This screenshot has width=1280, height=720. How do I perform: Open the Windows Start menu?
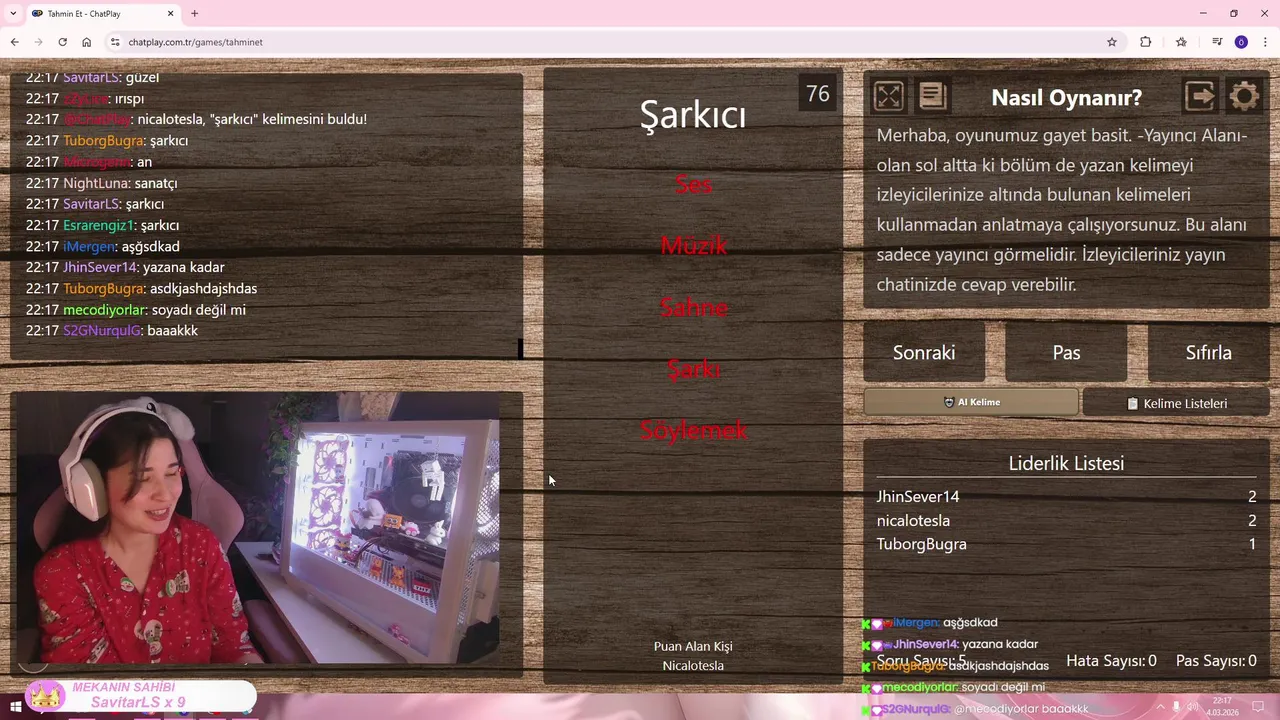(x=16, y=707)
